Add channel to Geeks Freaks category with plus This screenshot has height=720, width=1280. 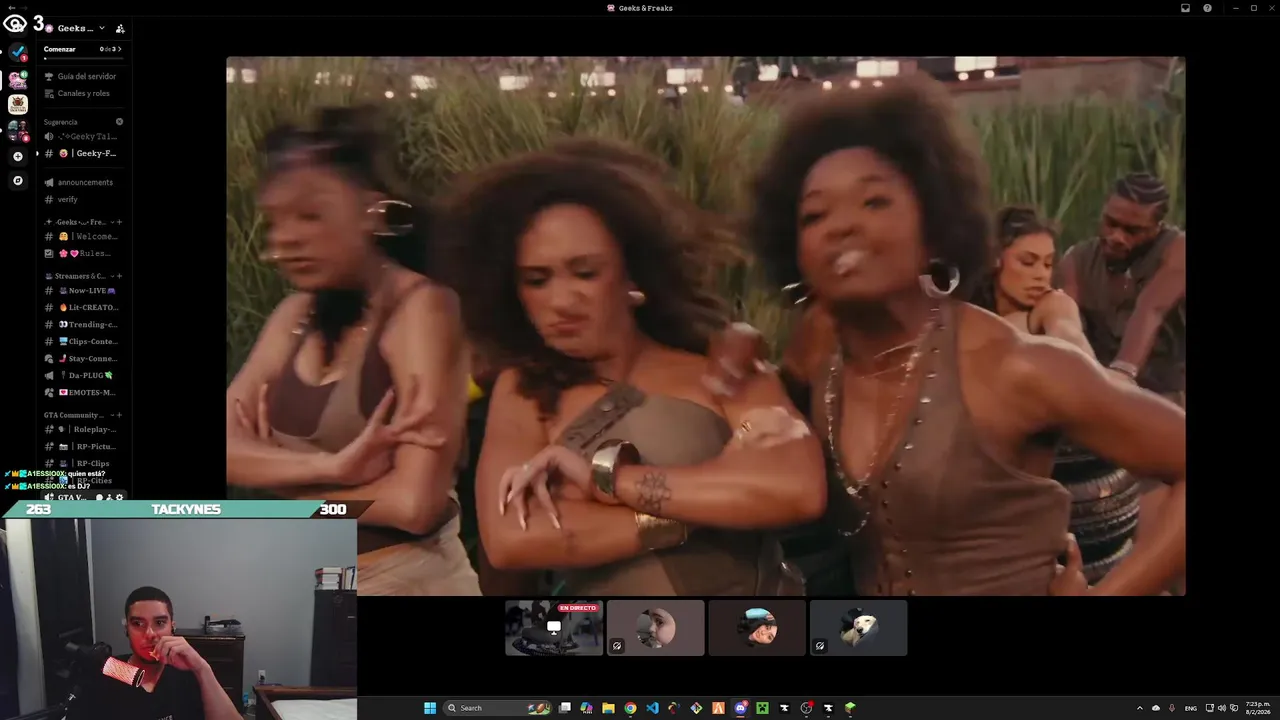(119, 222)
